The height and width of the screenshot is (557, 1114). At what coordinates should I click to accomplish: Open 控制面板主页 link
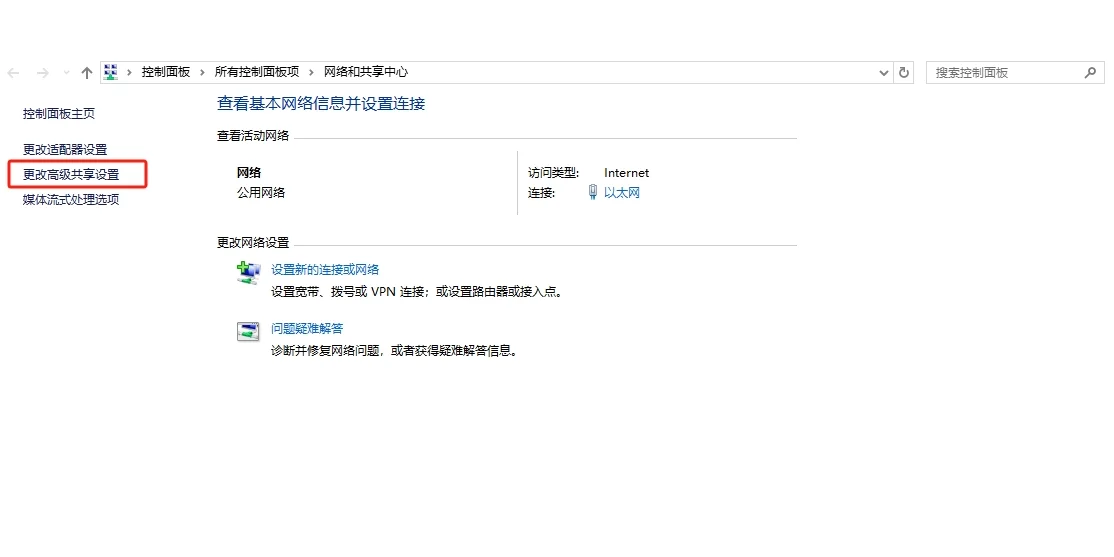[x=59, y=114]
